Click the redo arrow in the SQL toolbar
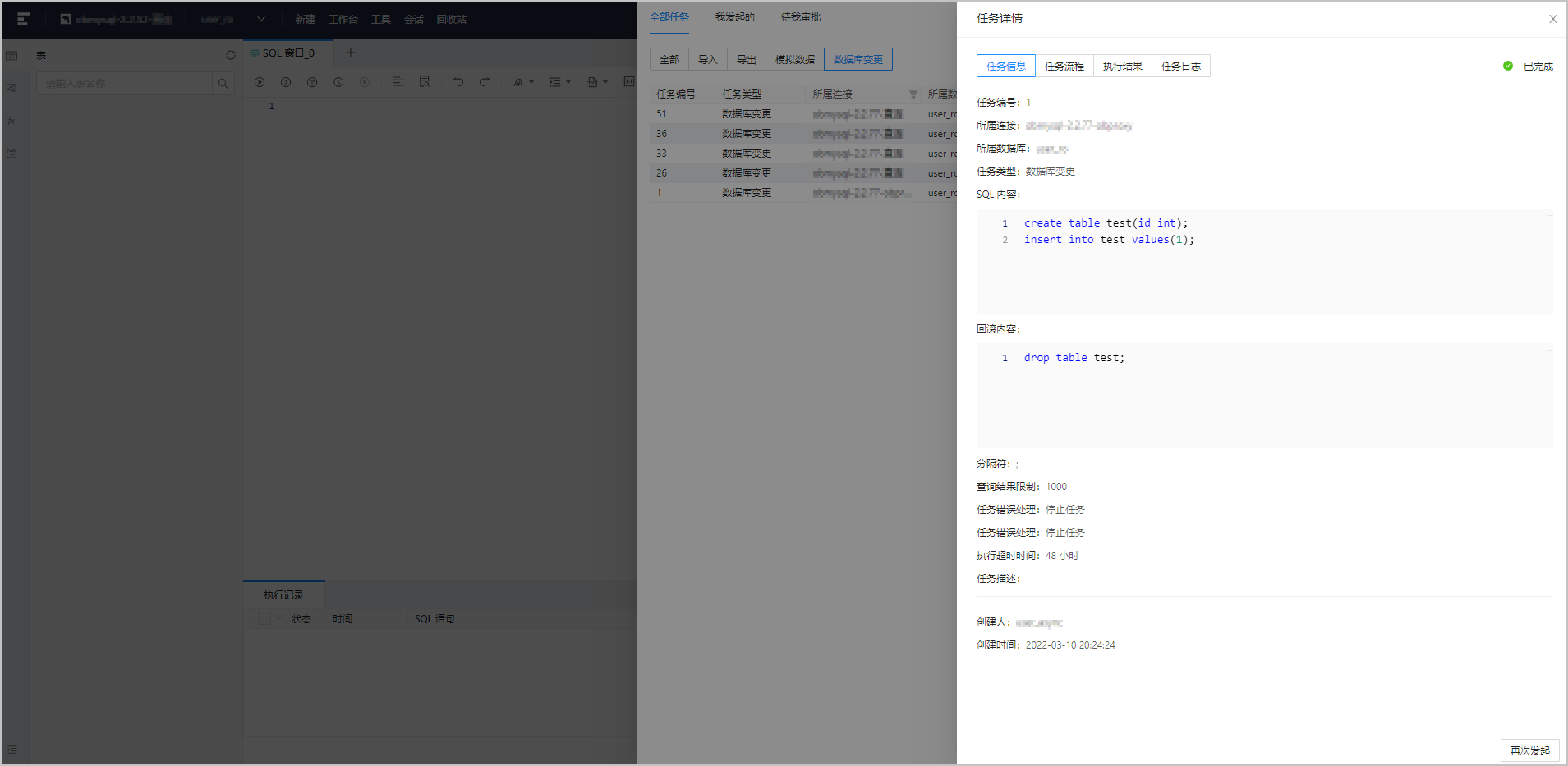The height and width of the screenshot is (766, 1568). (485, 82)
